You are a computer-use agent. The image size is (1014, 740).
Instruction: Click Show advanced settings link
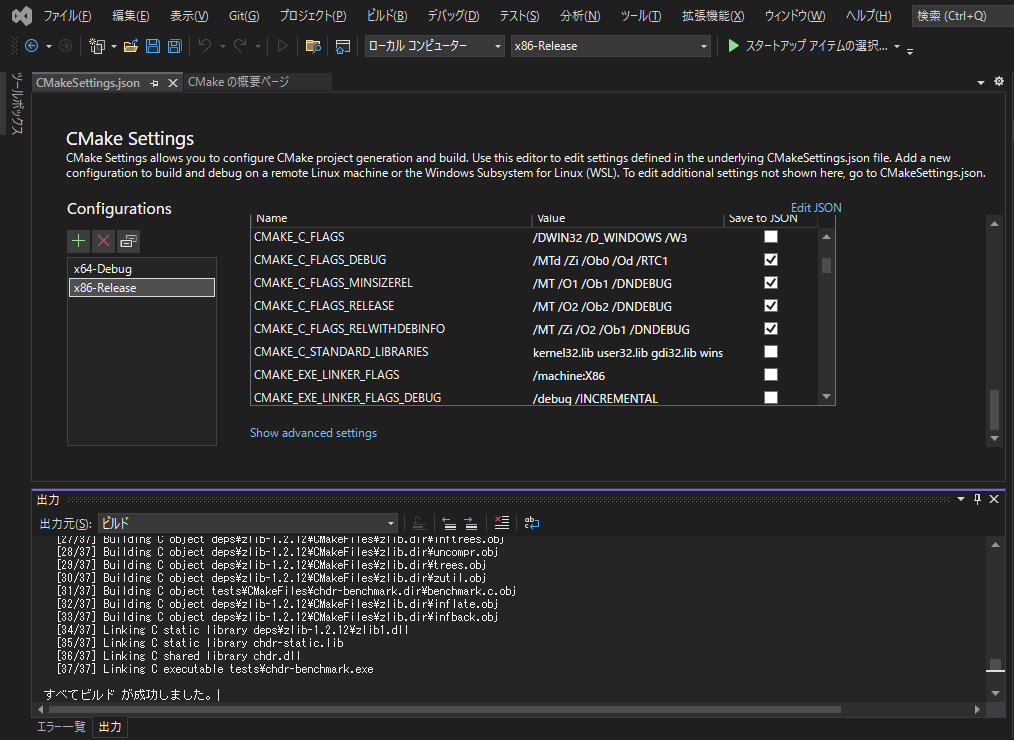[x=313, y=433]
